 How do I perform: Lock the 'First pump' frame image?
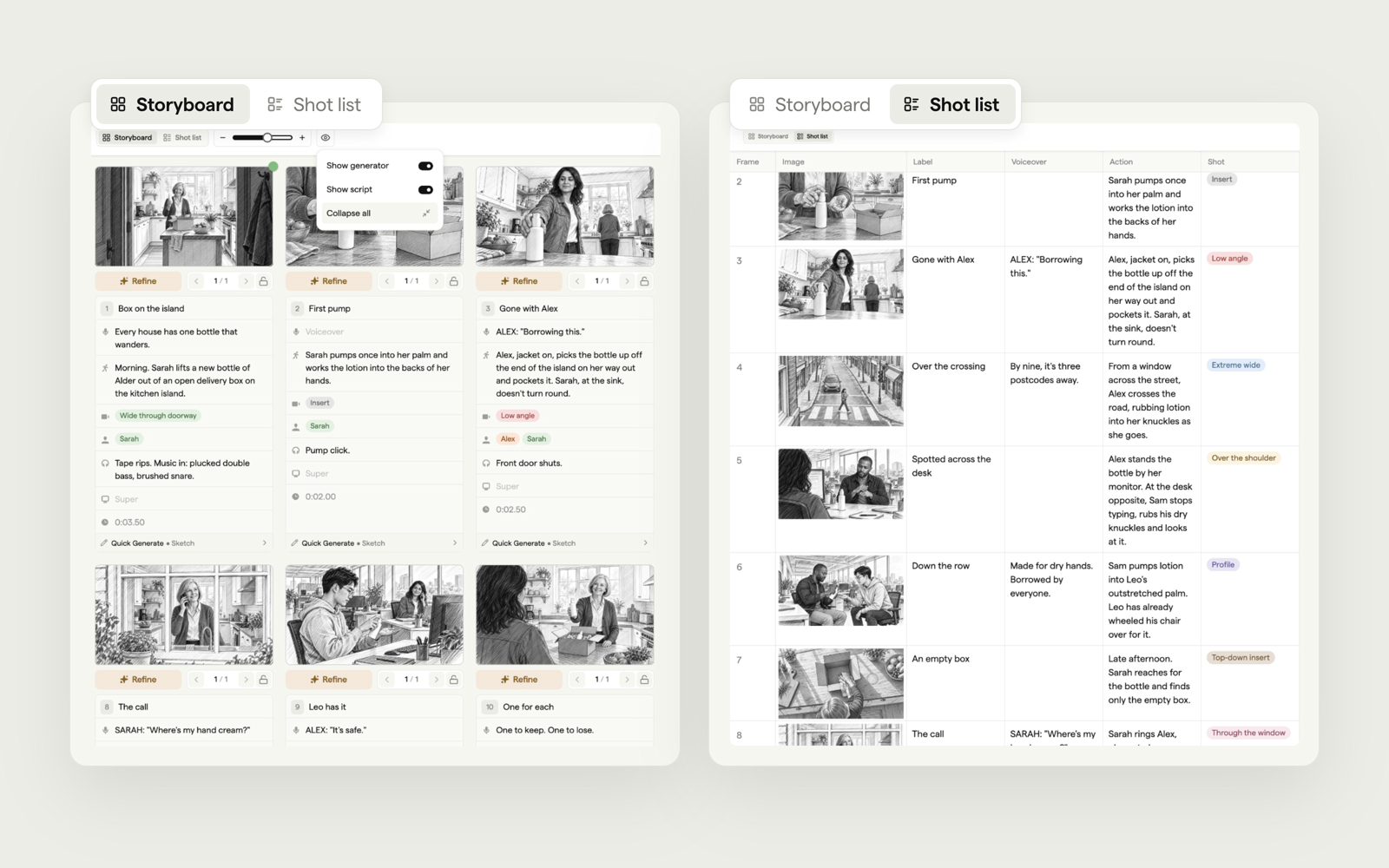click(x=454, y=281)
